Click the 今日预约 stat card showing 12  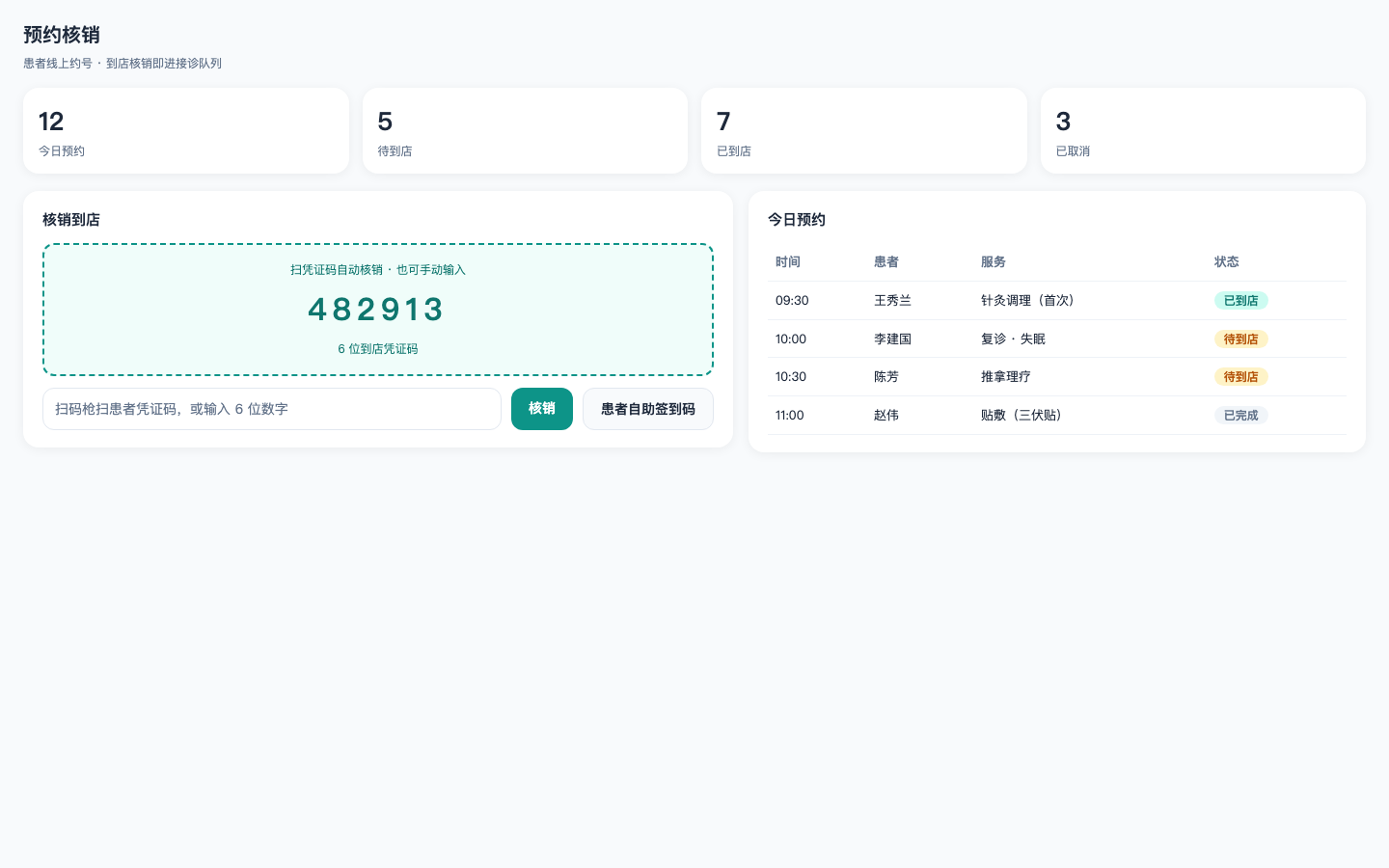pyautogui.click(x=186, y=131)
